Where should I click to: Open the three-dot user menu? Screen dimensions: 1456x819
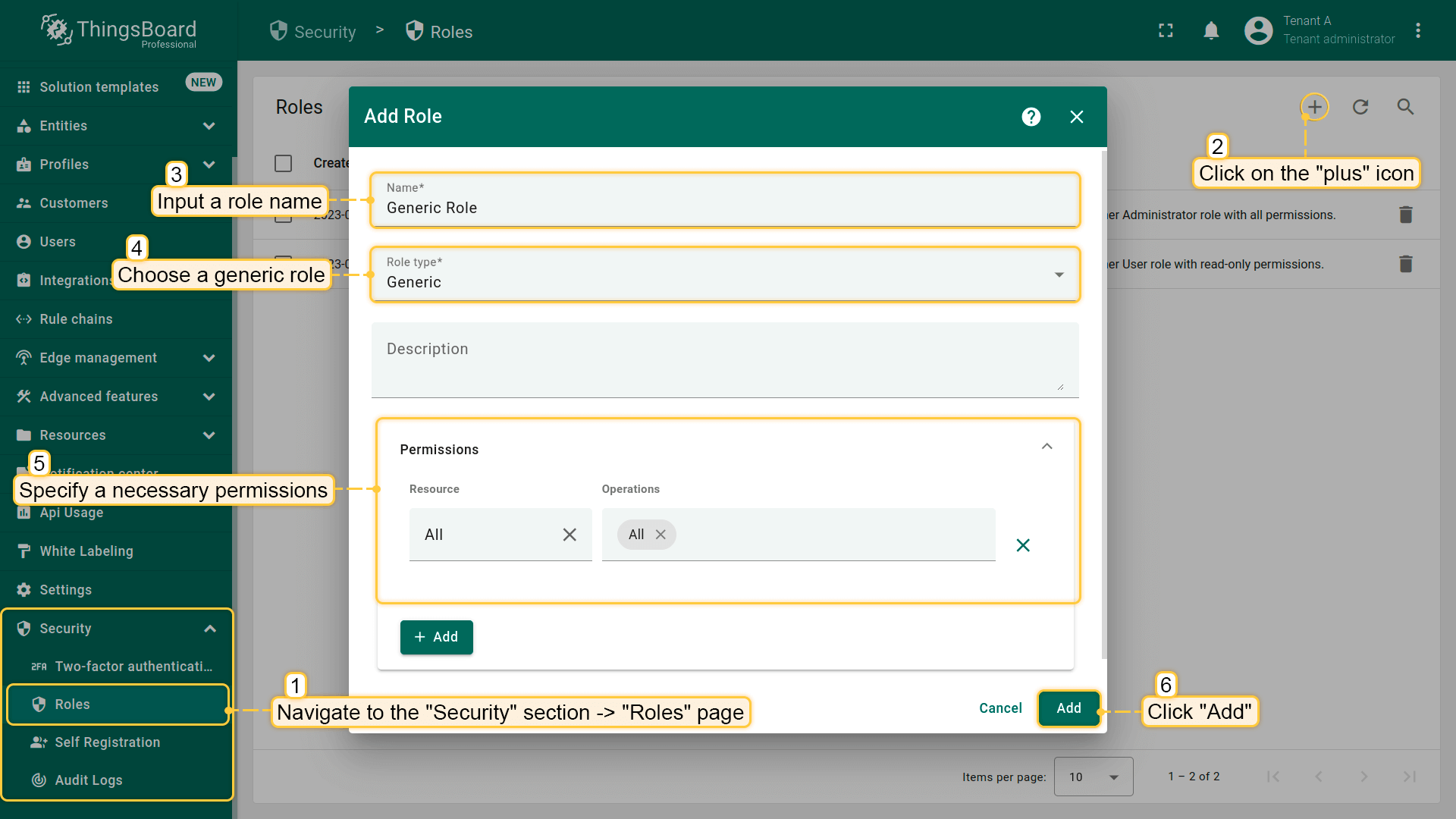1417,30
